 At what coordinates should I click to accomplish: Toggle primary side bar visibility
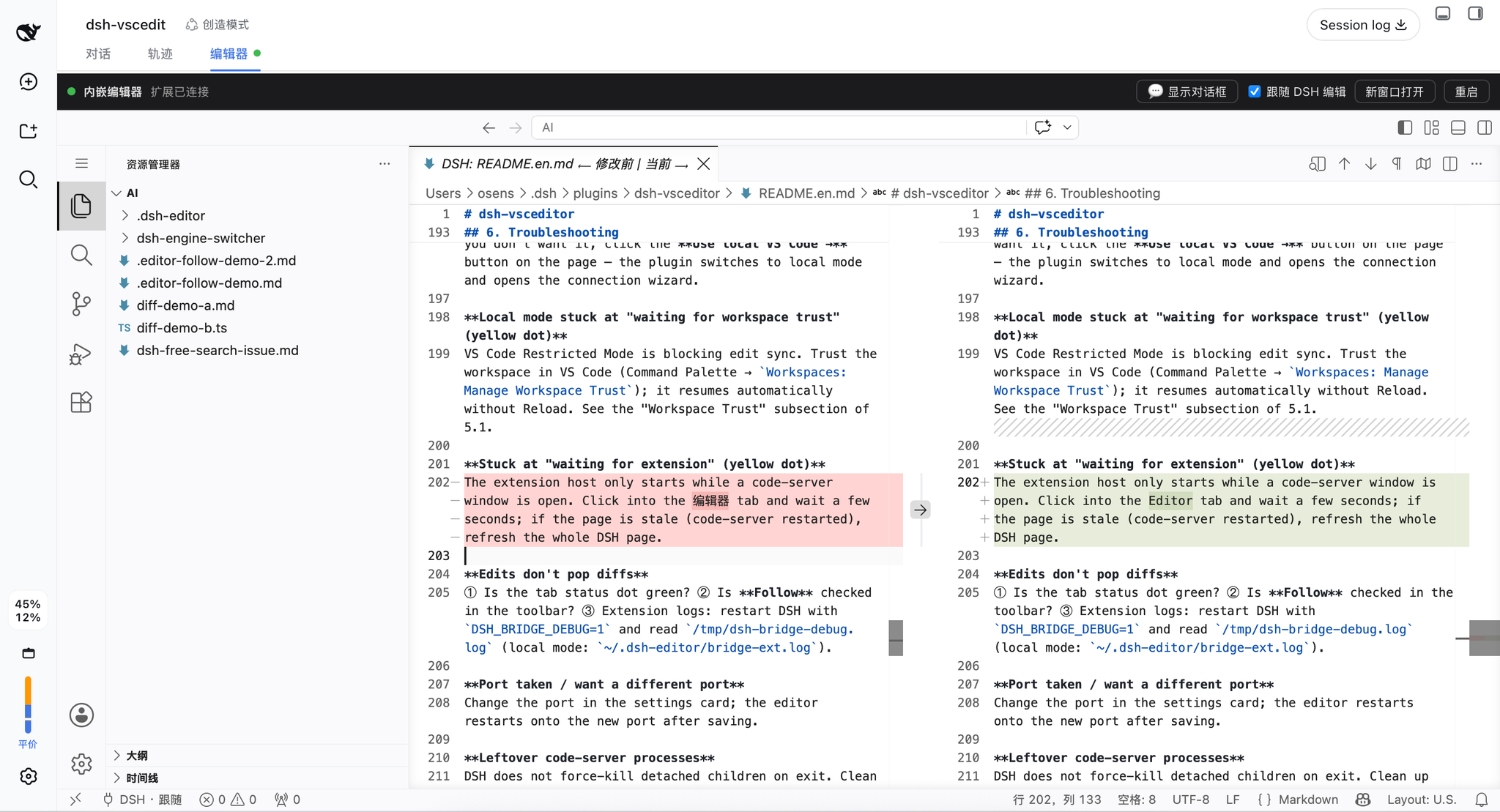tap(1405, 127)
